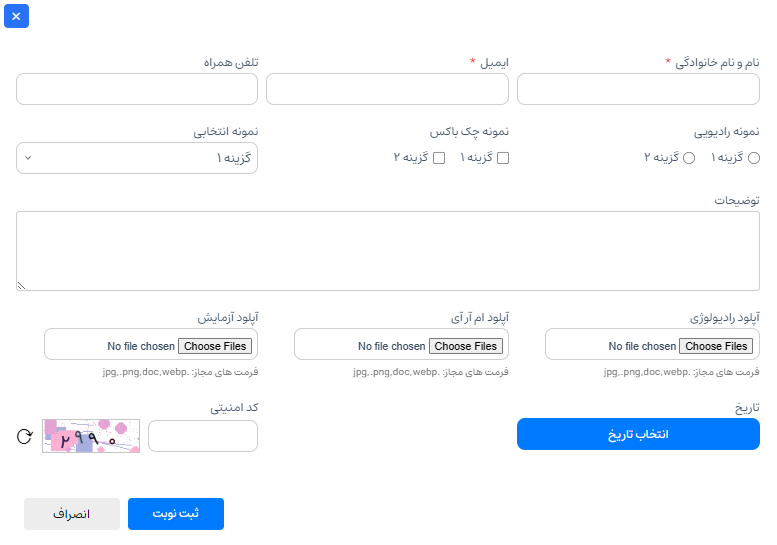The width and height of the screenshot is (777, 545).
Task: Choose files for آپلود ام آر آی
Action: tap(466, 346)
